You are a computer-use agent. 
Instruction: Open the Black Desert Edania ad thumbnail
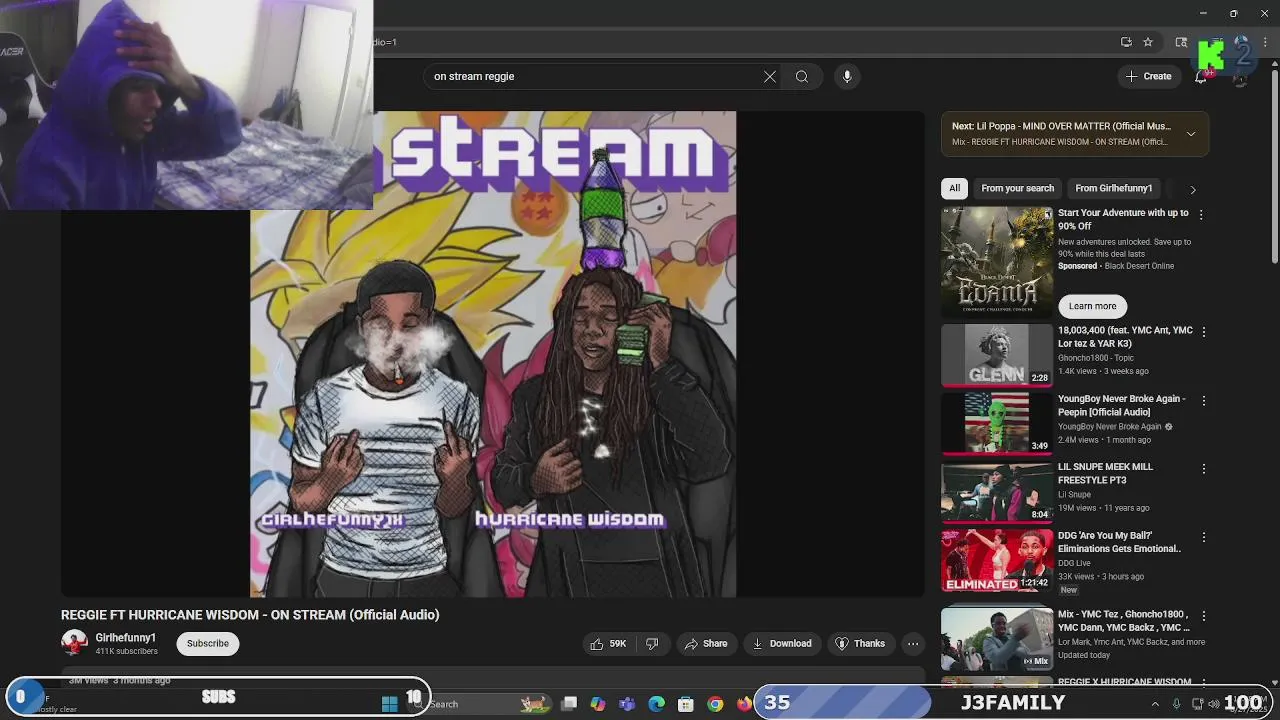pyautogui.click(x=997, y=262)
